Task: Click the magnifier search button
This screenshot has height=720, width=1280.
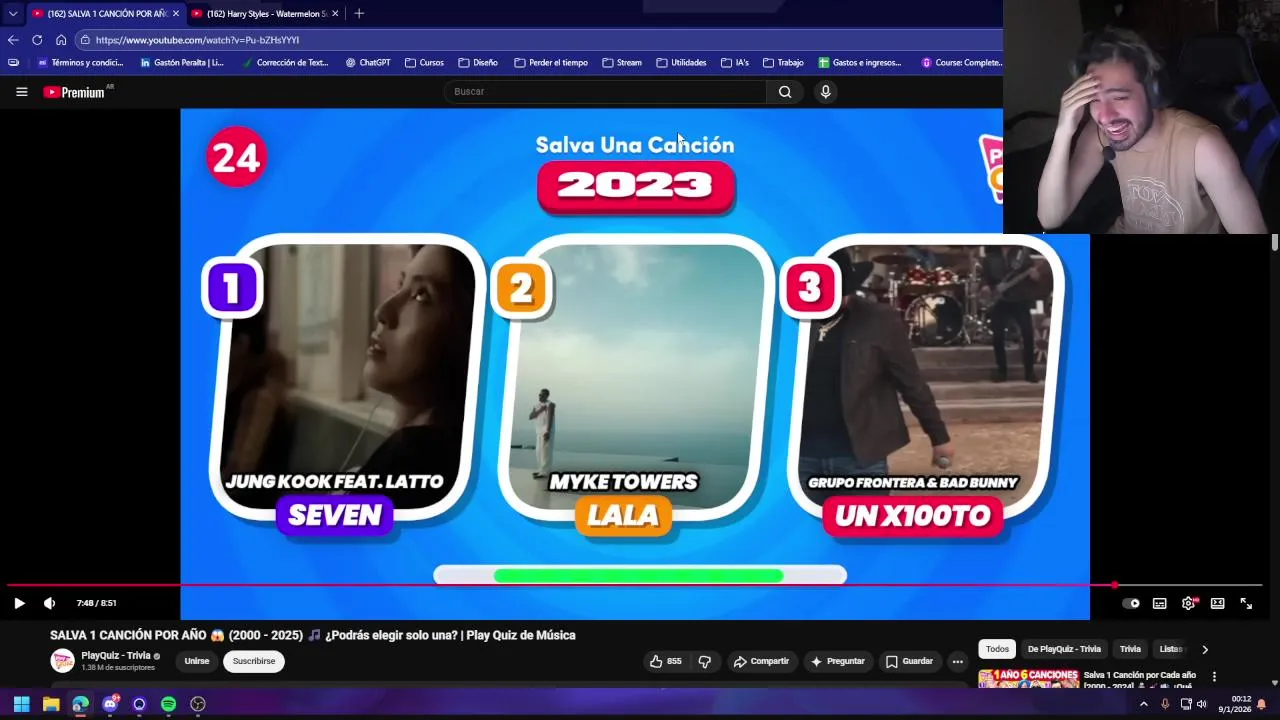Action: [785, 91]
